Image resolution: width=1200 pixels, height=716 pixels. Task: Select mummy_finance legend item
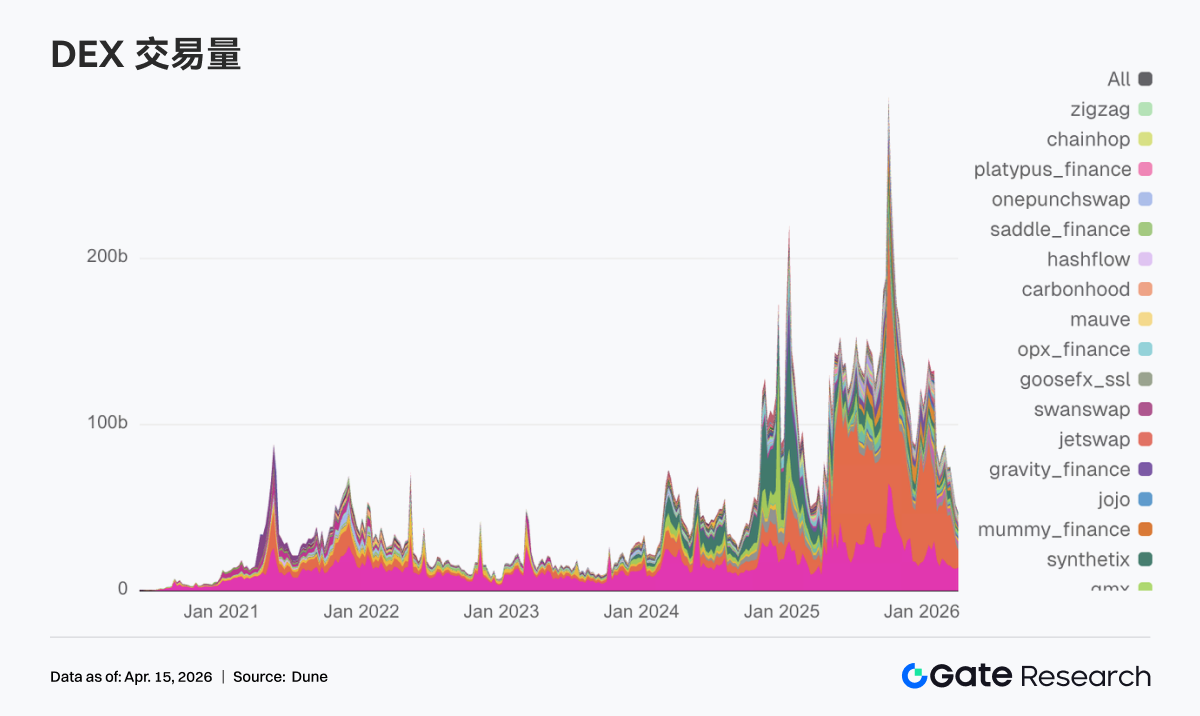[1053, 530]
